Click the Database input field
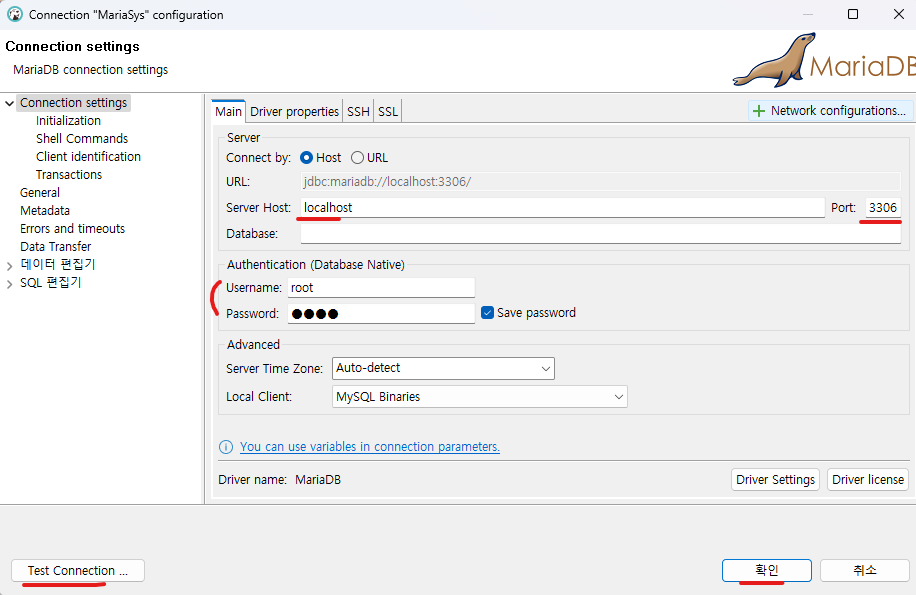Image resolution: width=916 pixels, height=595 pixels. click(x=601, y=234)
